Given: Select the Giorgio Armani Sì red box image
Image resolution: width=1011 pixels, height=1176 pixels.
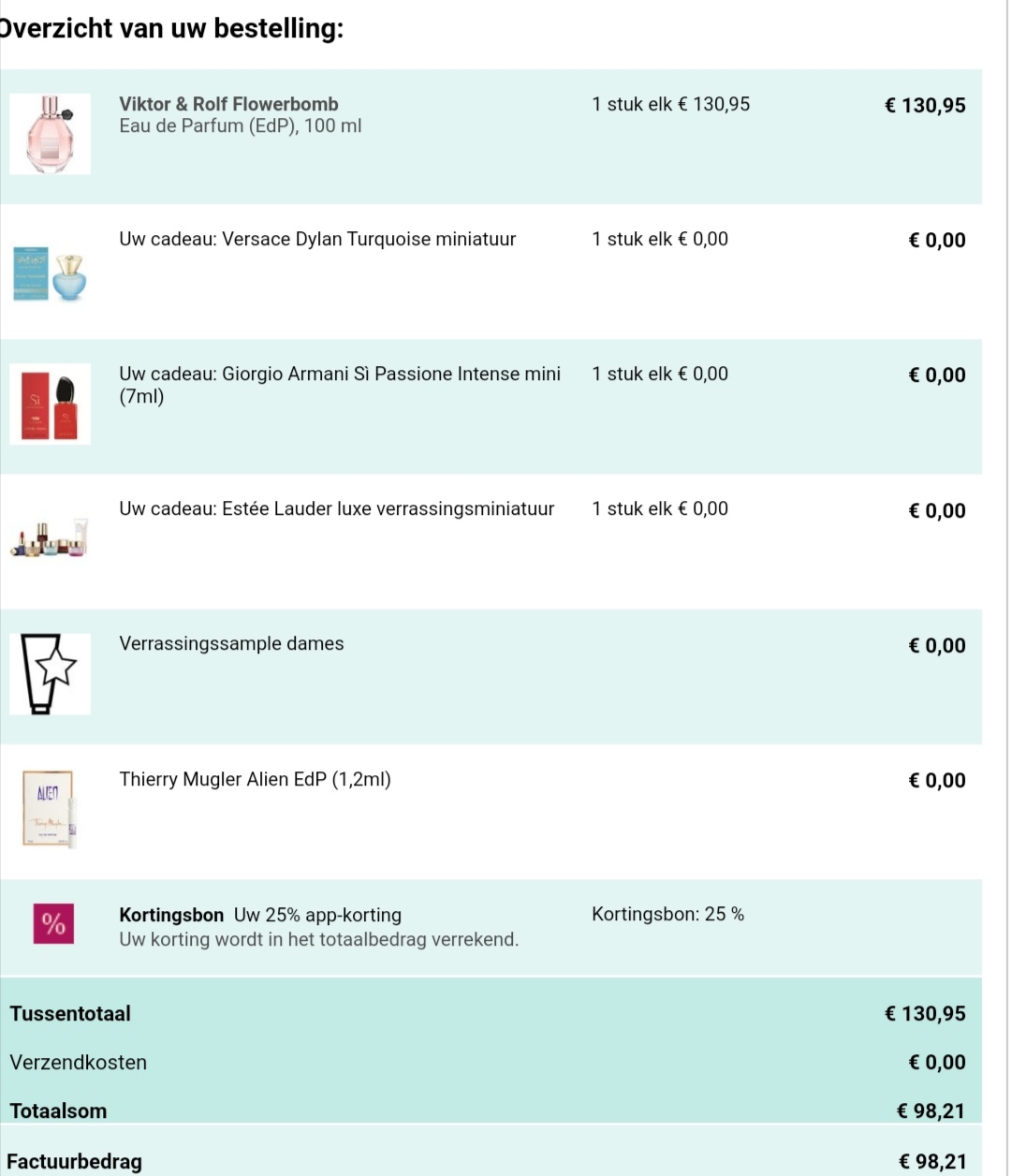Looking at the screenshot, I should [50, 404].
